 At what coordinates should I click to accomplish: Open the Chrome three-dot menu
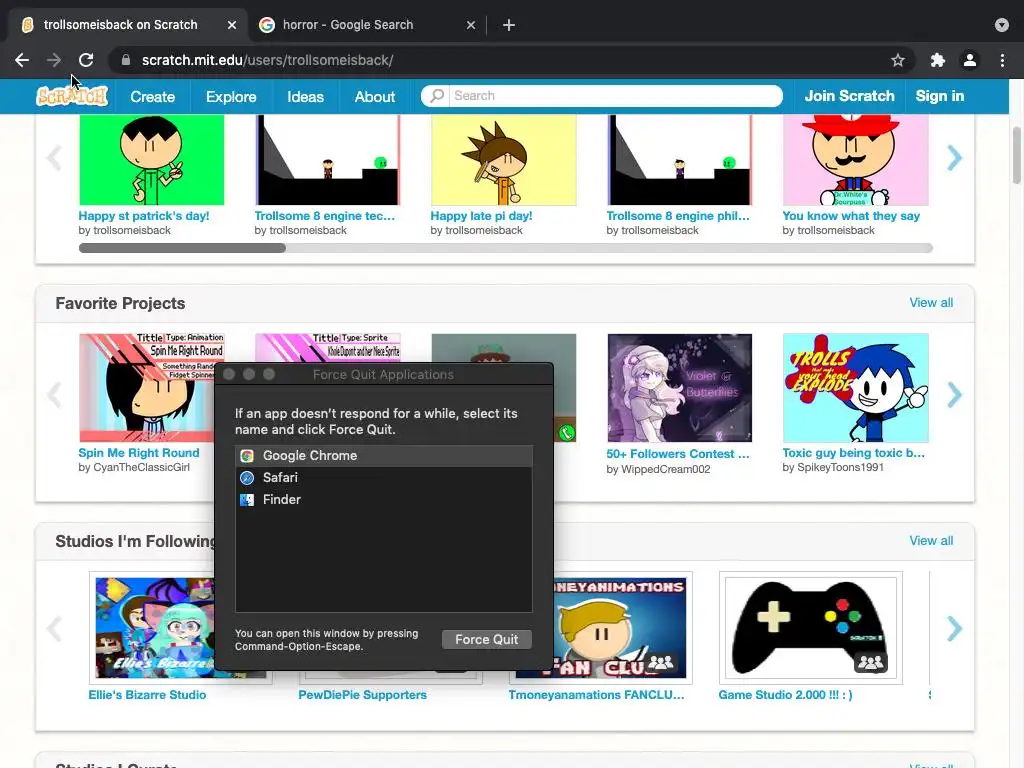1002,60
